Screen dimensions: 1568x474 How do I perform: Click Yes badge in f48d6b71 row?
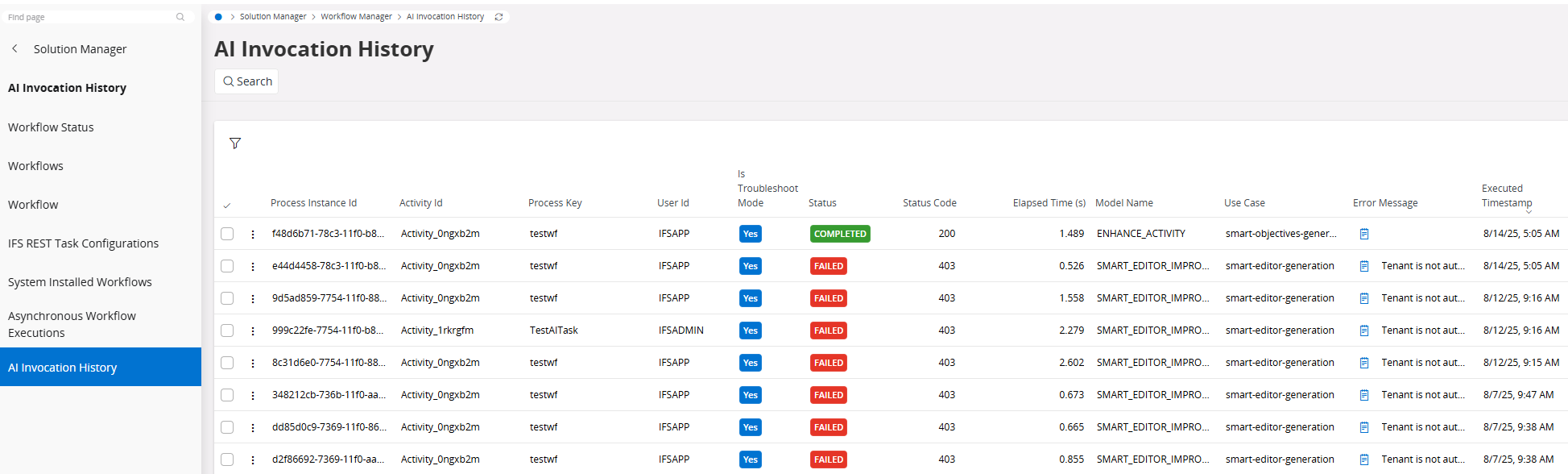(751, 234)
